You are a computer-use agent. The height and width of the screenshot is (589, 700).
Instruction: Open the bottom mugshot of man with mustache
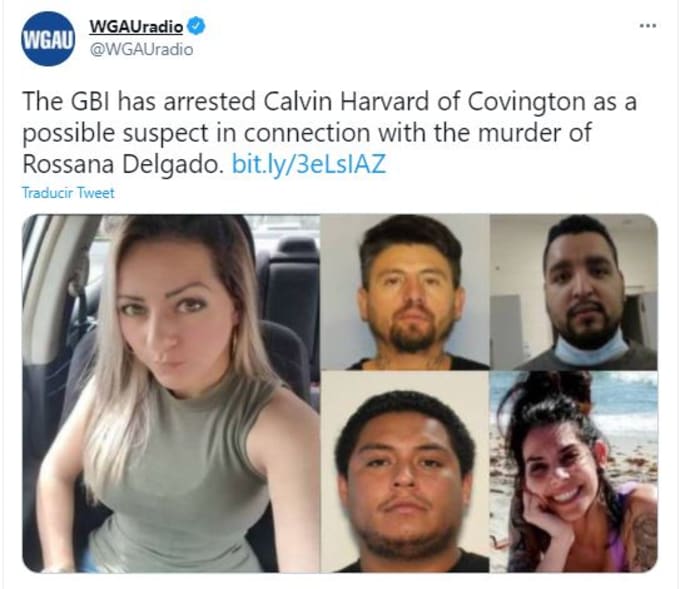point(405,472)
